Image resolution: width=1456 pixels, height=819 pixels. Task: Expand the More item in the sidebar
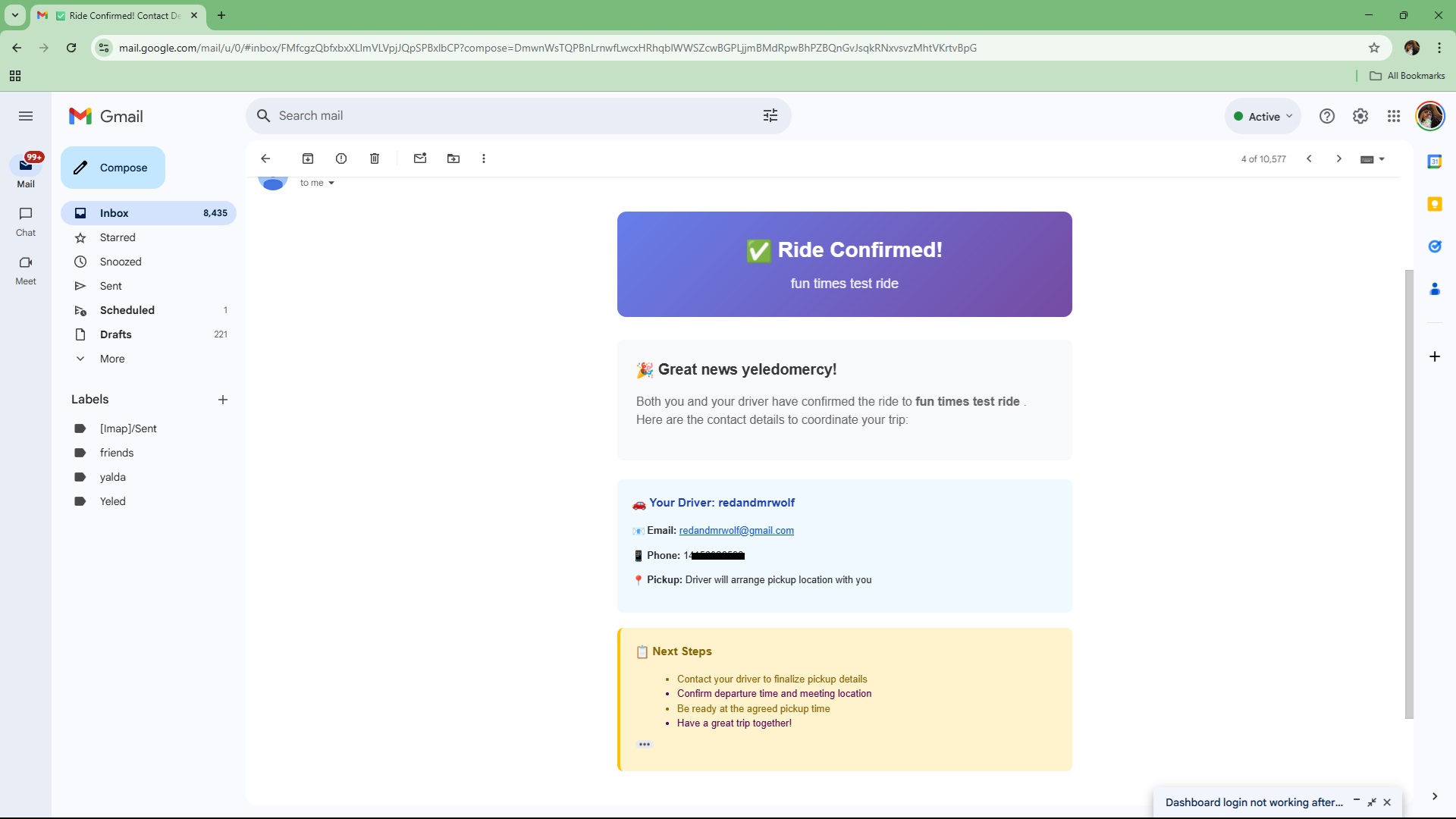click(112, 359)
